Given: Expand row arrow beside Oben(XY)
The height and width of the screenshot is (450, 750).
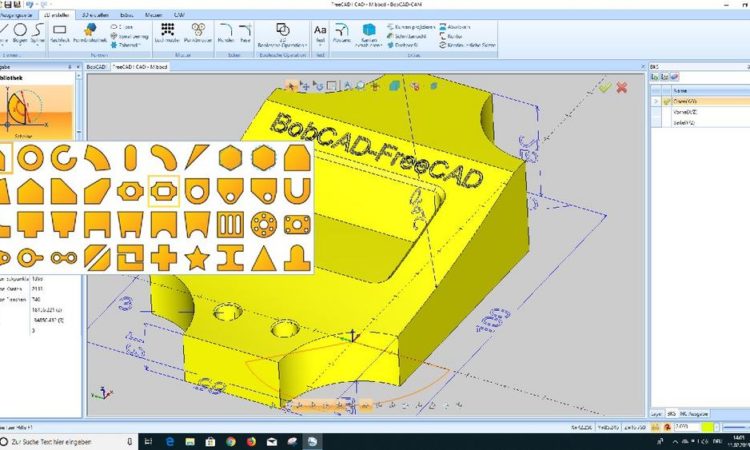Looking at the screenshot, I should 656,101.
